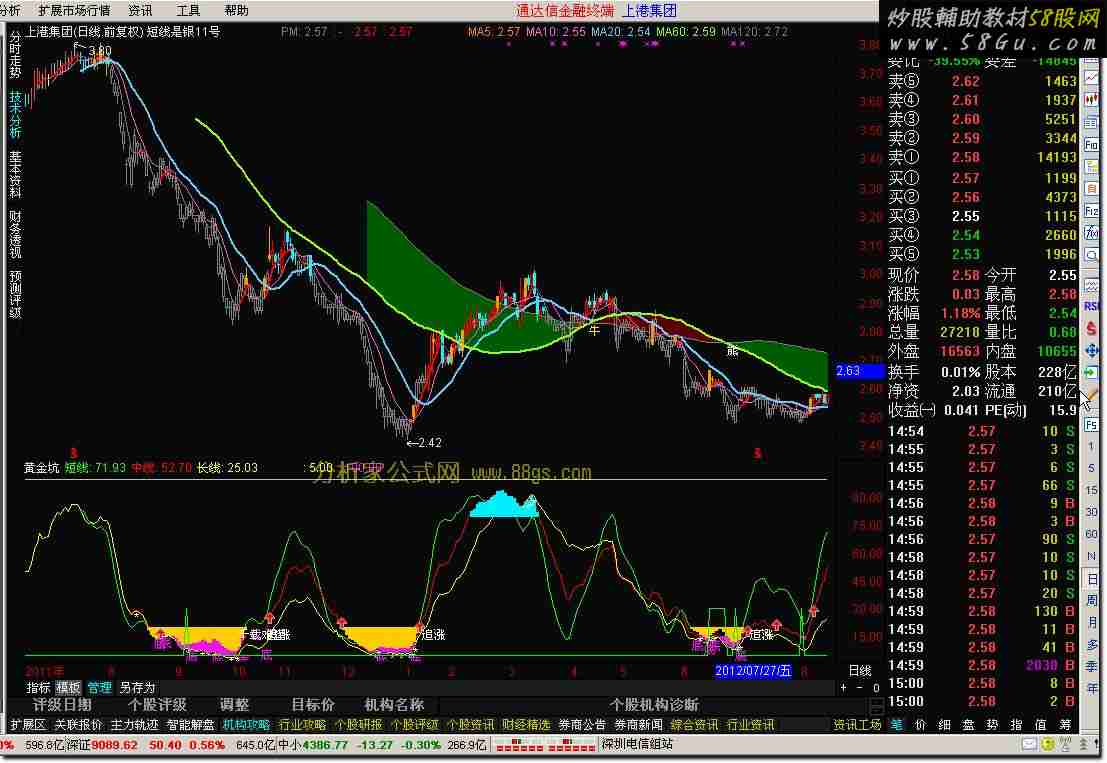Viewport: 1107px width, 763px height.
Task: Select the 筹 chip distribution tab
Action: [x=1065, y=725]
